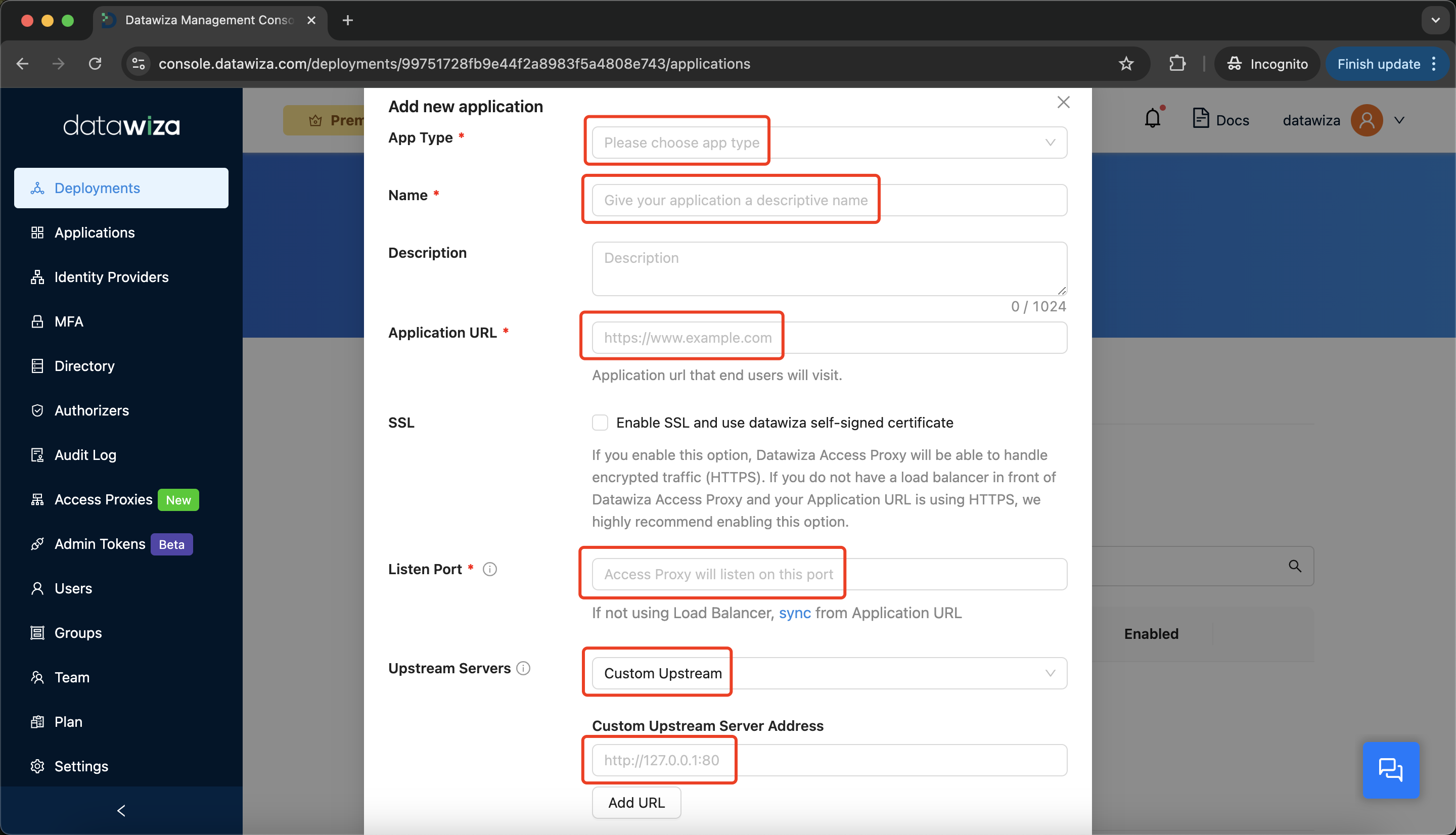1456x835 pixels.
Task: Open the notifications bell
Action: tap(1153, 119)
